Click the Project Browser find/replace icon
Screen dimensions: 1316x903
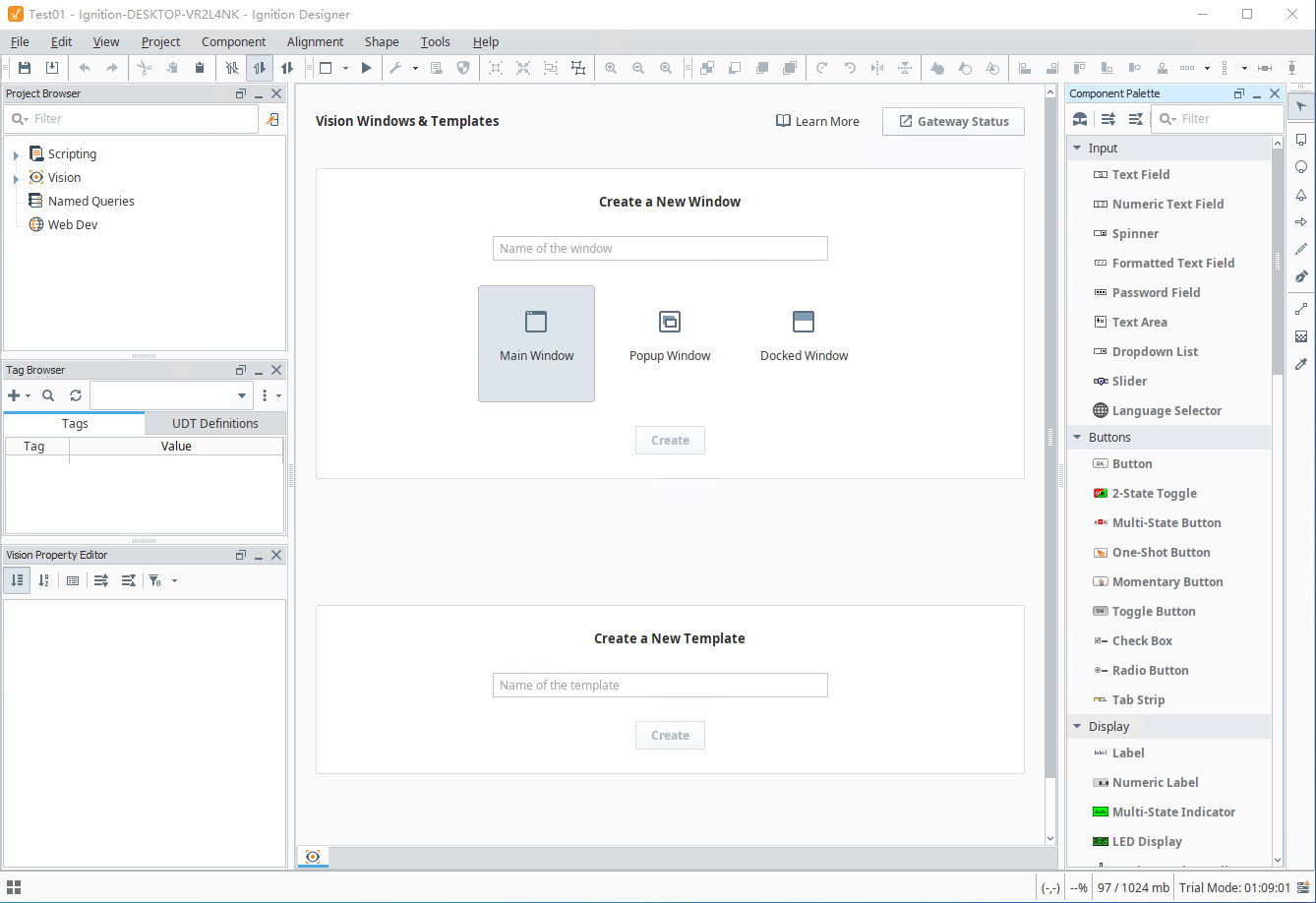[x=273, y=119]
